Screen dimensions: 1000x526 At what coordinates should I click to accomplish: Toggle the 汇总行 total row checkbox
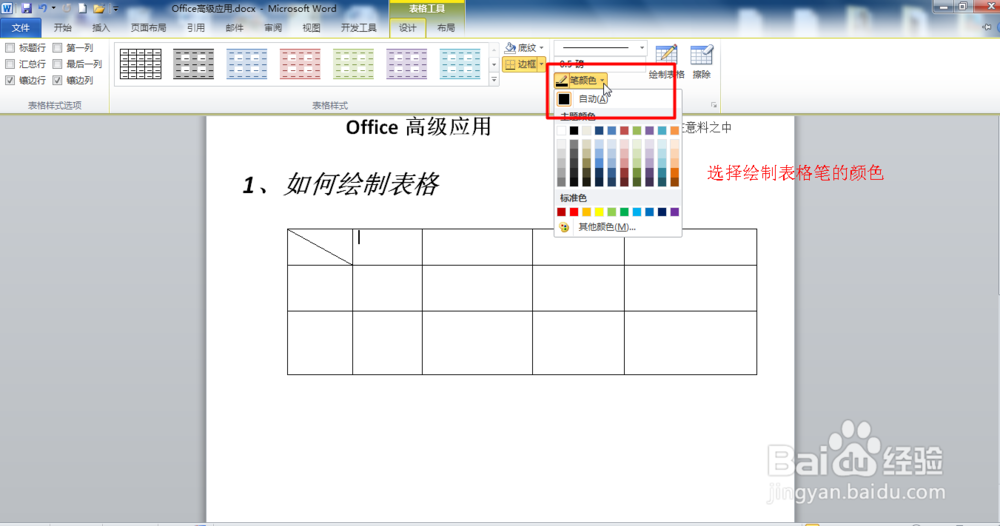10,64
